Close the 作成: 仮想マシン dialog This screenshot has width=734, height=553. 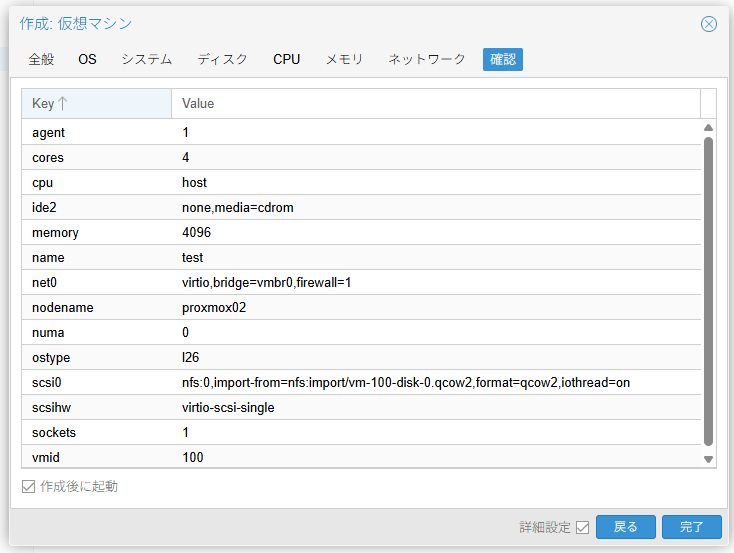click(709, 24)
